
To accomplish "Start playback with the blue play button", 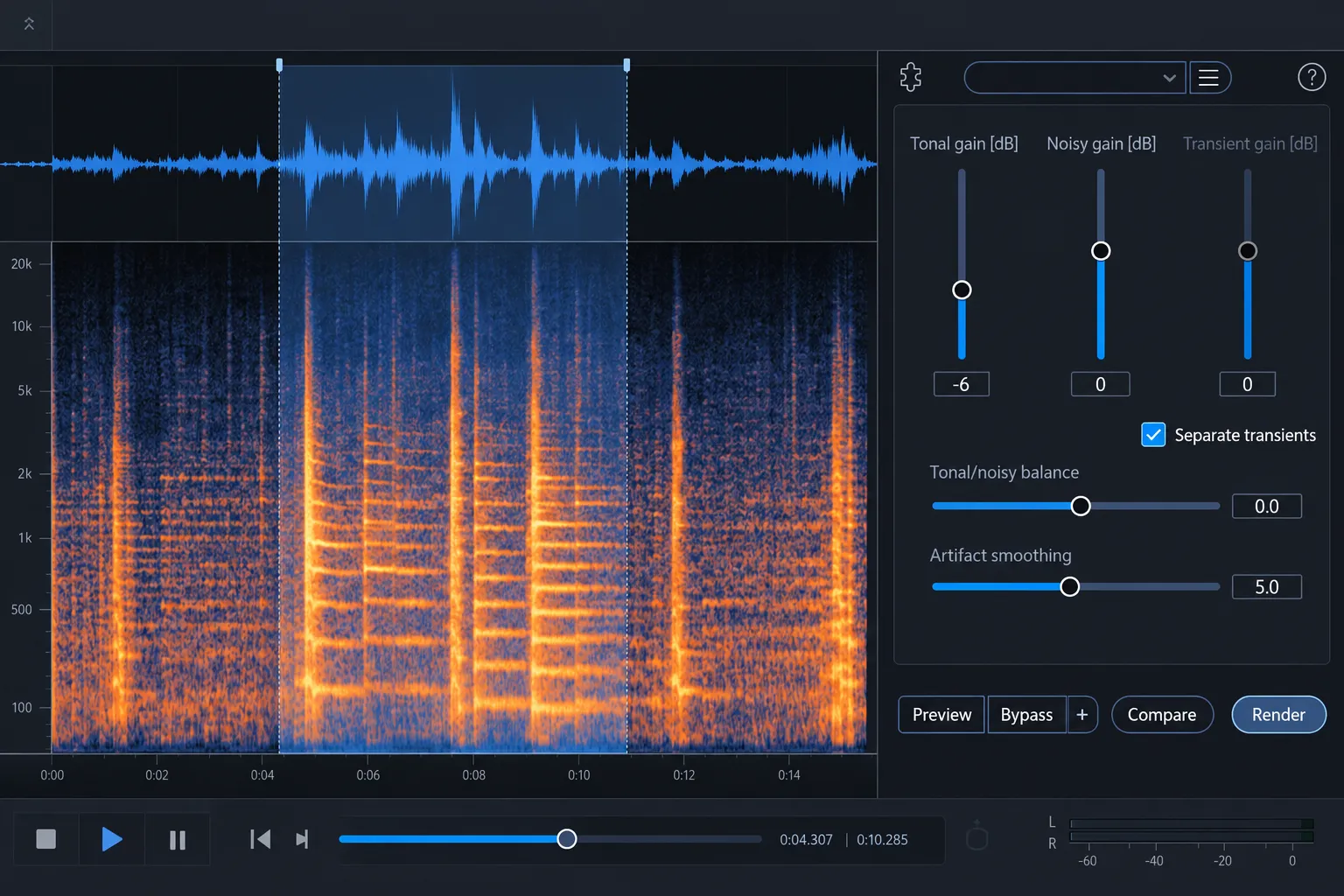I will [112, 839].
